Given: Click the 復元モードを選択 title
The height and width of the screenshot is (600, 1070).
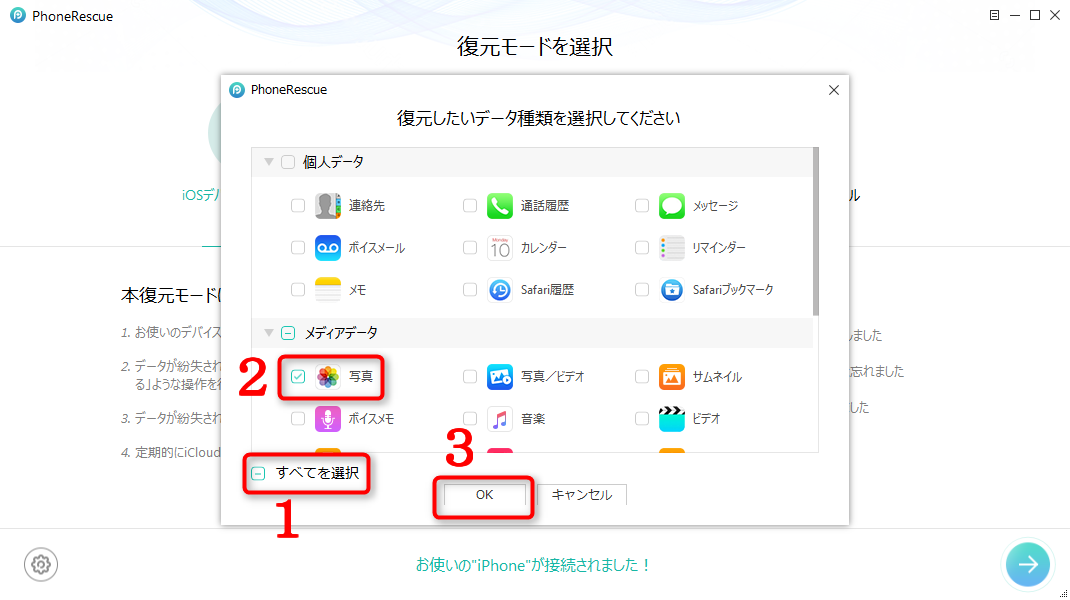Looking at the screenshot, I should (x=535, y=46).
